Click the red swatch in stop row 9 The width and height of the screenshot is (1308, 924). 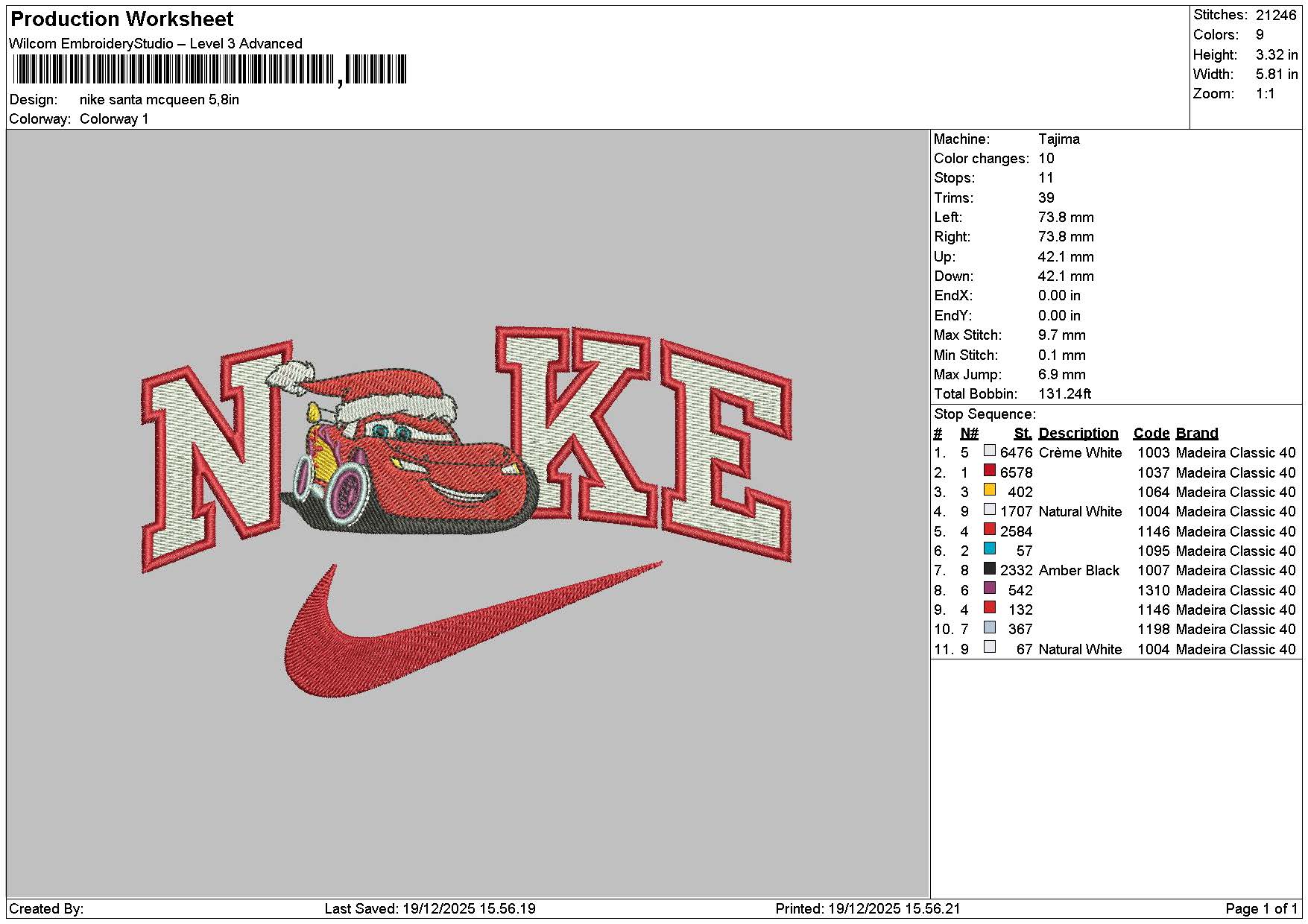pos(989,608)
